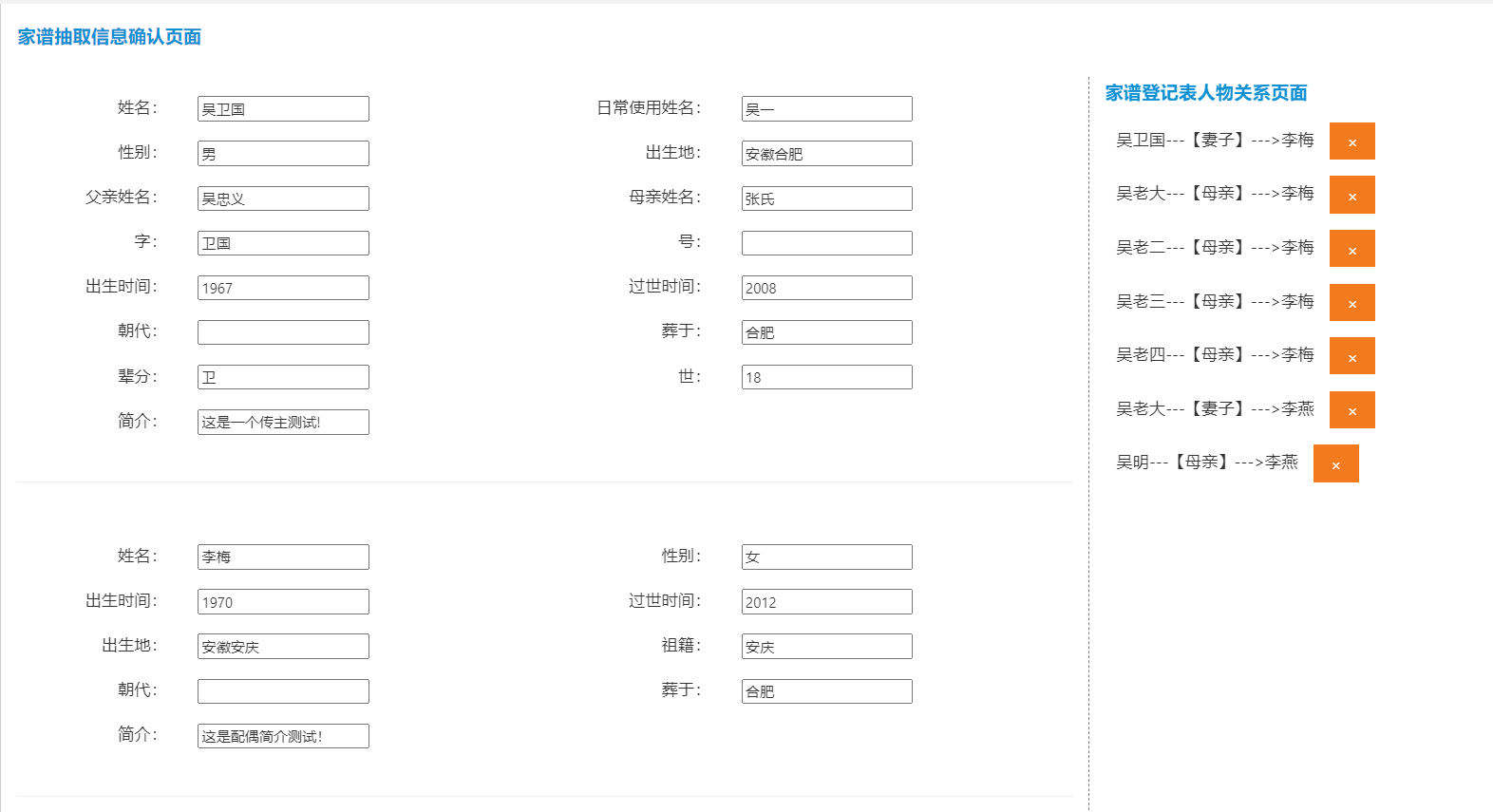Focus the spouse 出生时间 field showing 1970
The width and height of the screenshot is (1493, 812).
tap(283, 602)
